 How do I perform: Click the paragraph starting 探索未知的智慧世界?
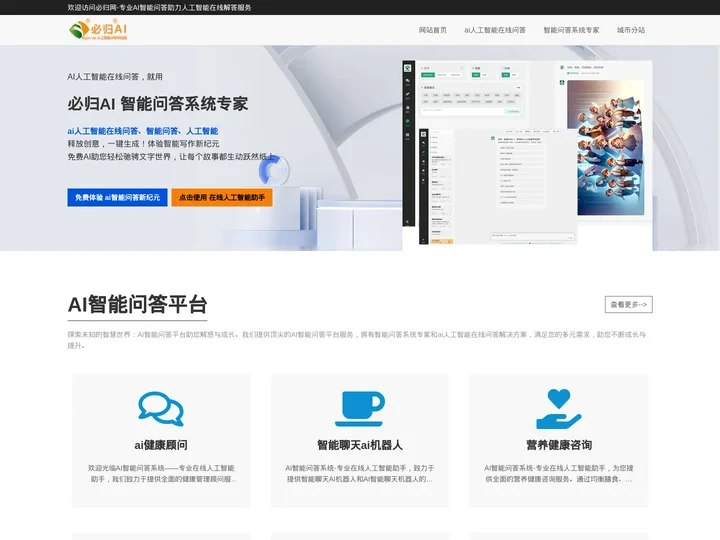coord(356,340)
